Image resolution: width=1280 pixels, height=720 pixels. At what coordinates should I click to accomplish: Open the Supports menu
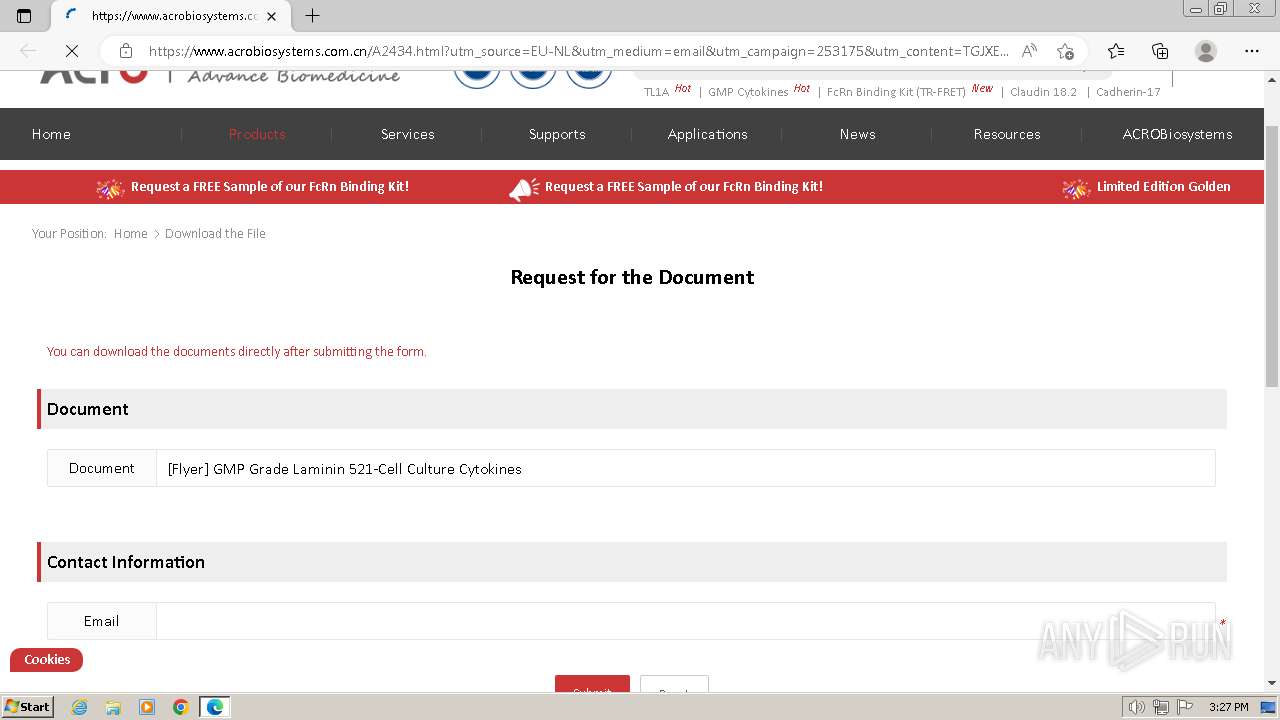(557, 134)
